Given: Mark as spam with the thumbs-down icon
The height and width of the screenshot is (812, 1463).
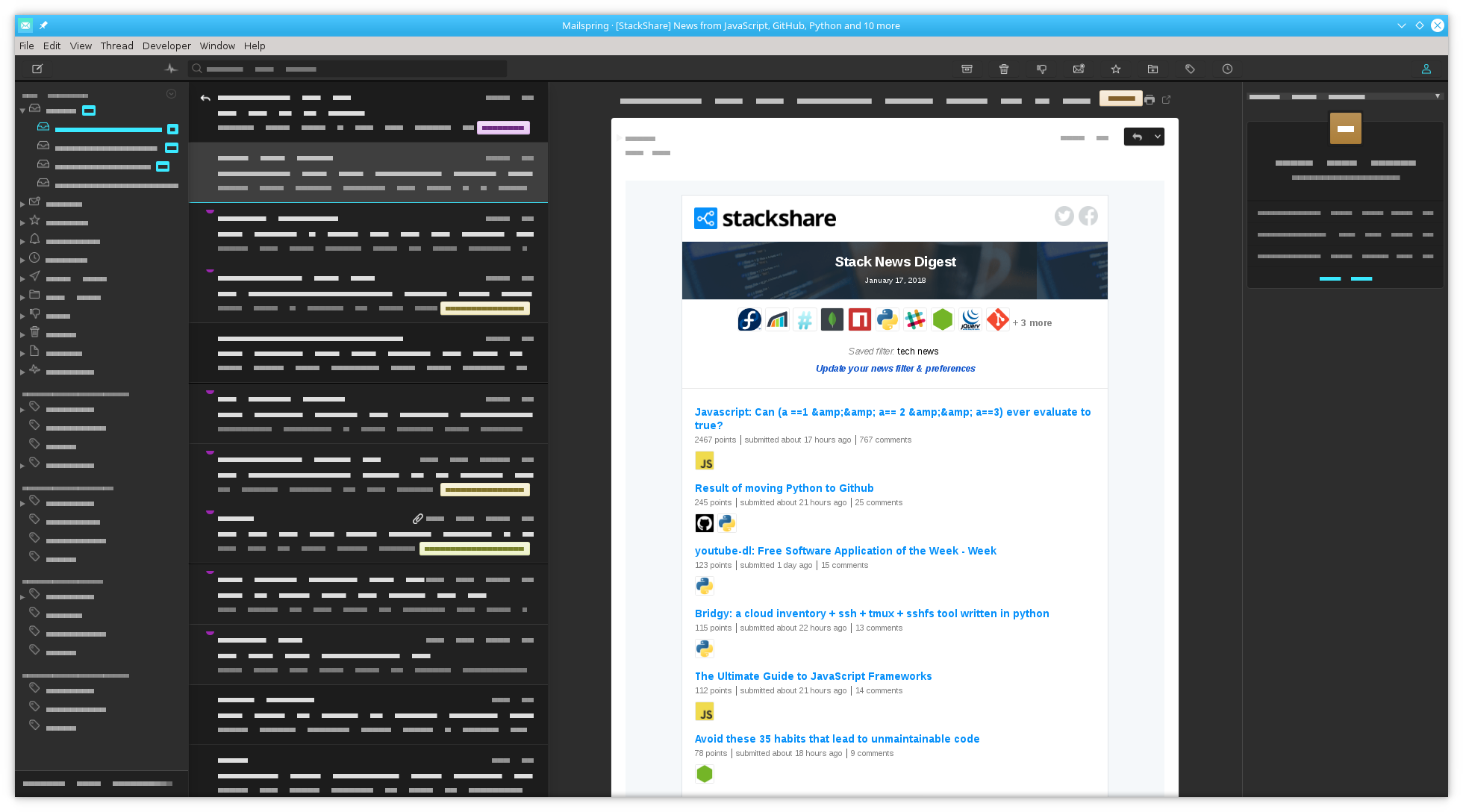Looking at the screenshot, I should coord(1041,69).
